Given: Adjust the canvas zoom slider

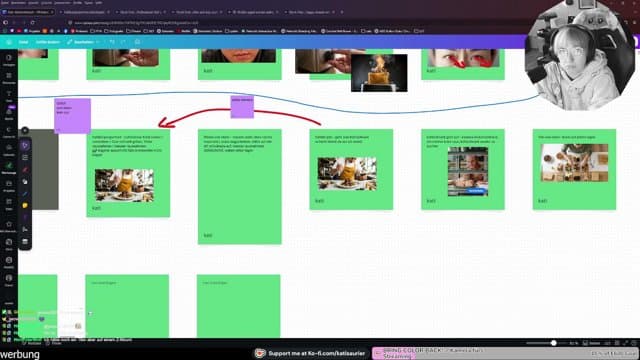Looking at the screenshot, I should 553,343.
